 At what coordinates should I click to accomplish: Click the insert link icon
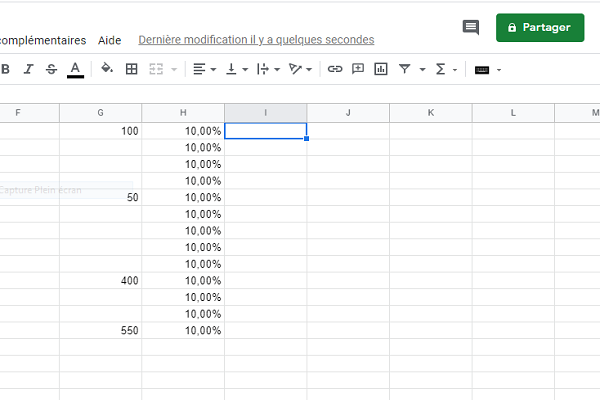[335, 69]
